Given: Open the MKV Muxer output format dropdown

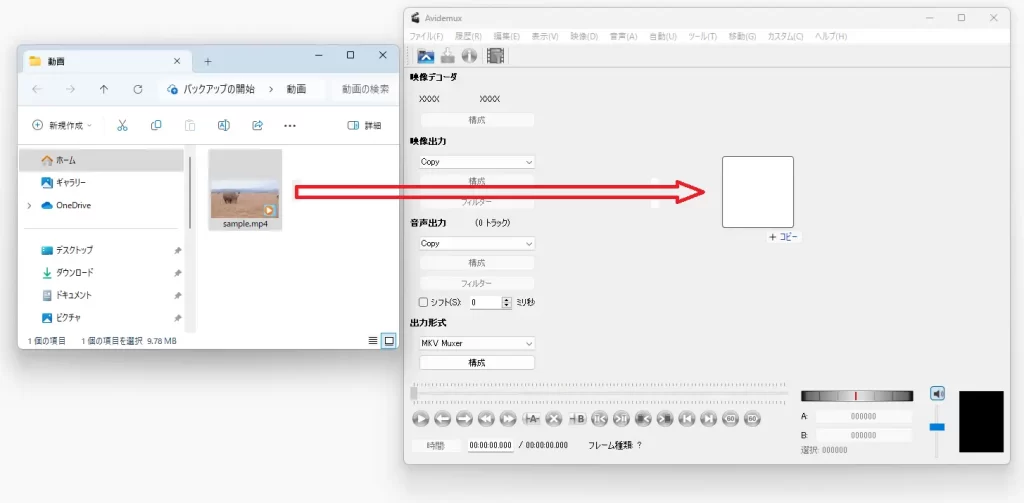Looking at the screenshot, I should (x=477, y=343).
